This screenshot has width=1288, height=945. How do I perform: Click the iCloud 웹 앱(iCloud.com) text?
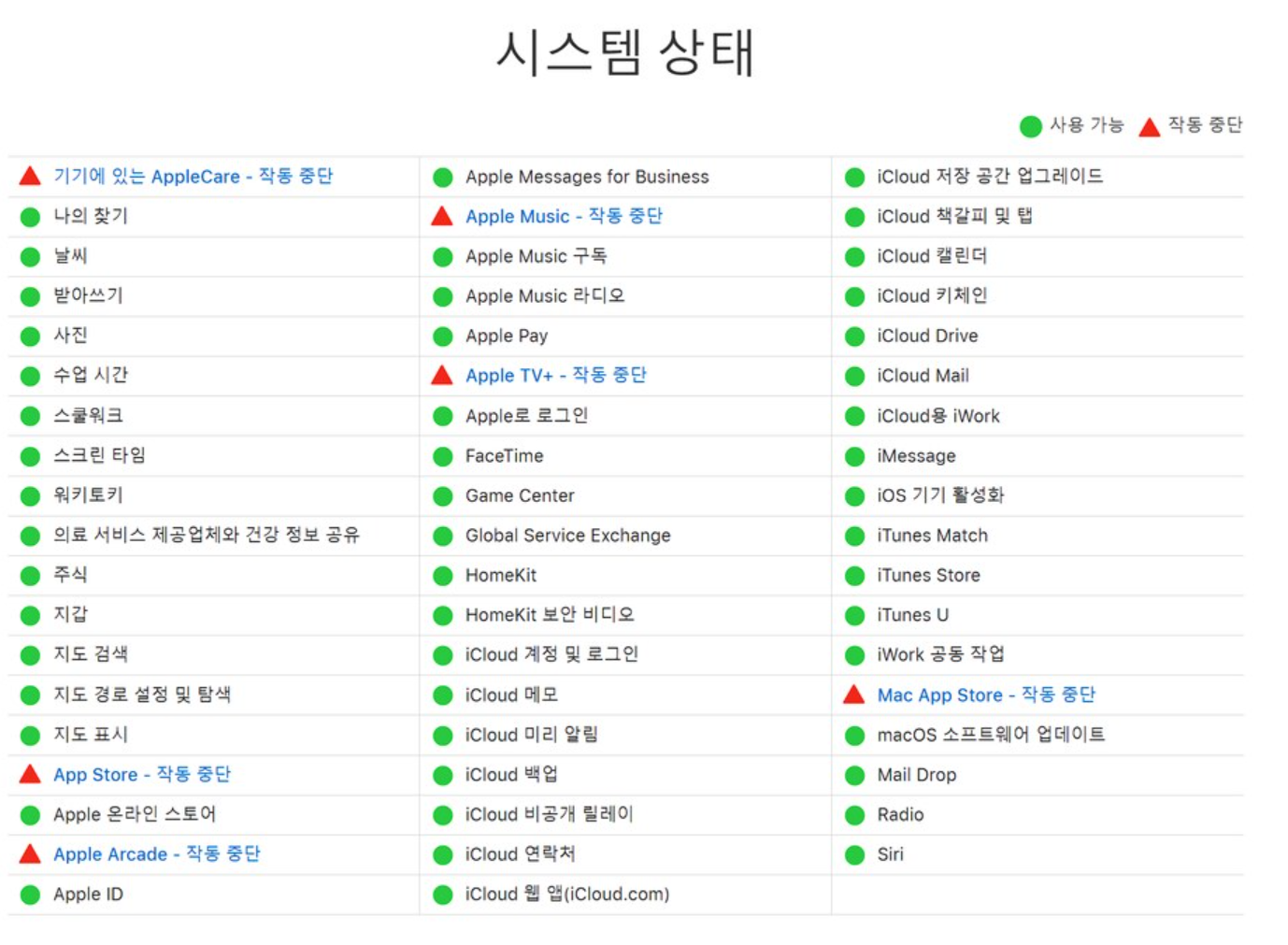click(x=567, y=894)
